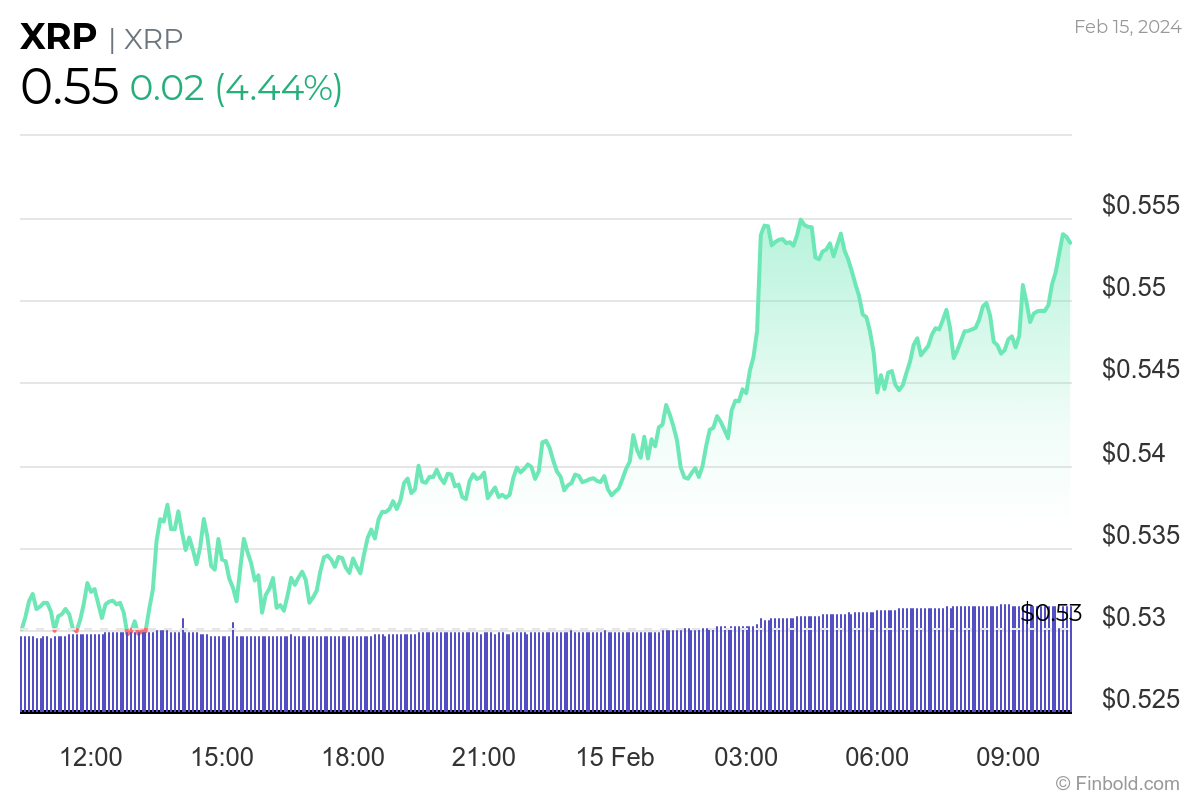Viewport: 1200px width, 800px height.
Task: Click the 09:00 time label
Action: click(1010, 758)
